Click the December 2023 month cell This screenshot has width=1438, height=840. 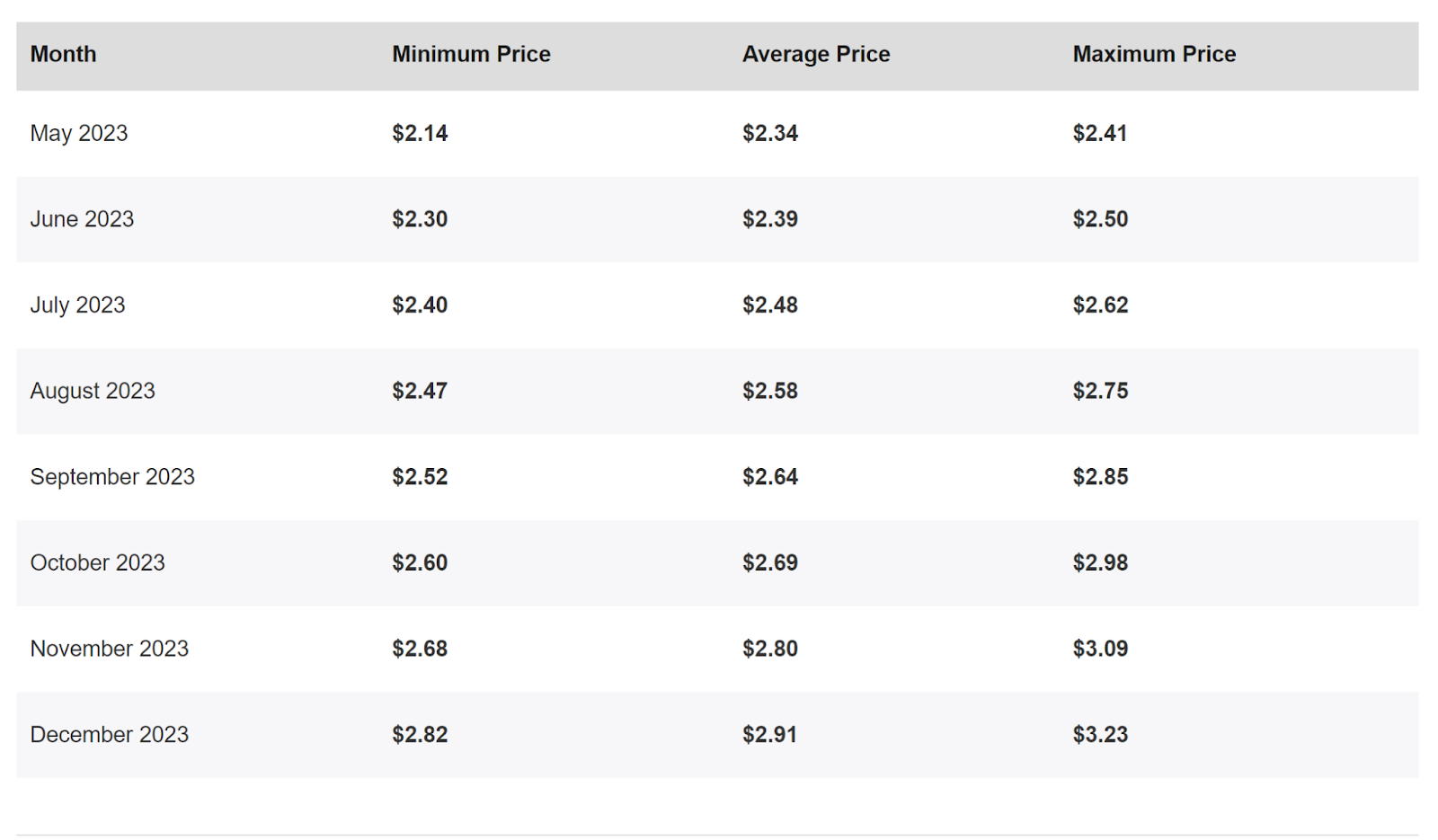tap(110, 734)
